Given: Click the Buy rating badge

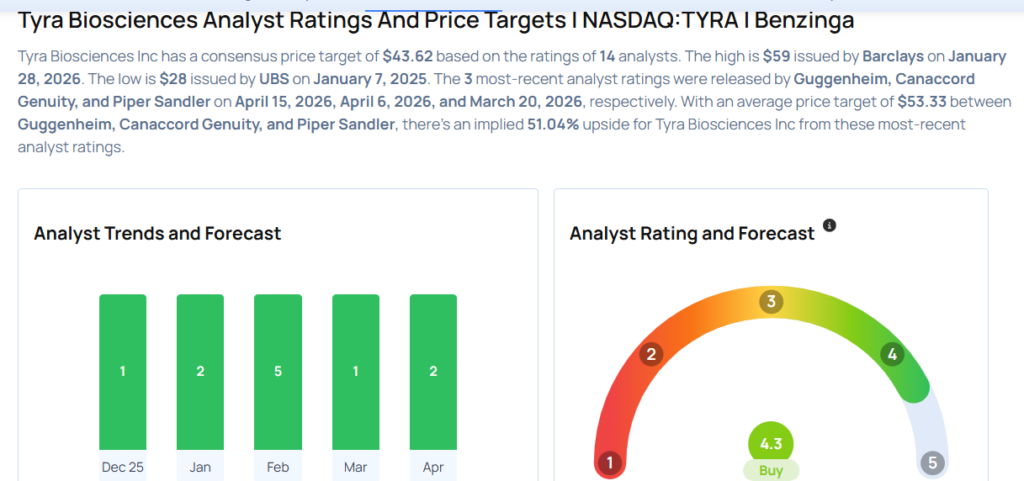Looking at the screenshot, I should tap(770, 469).
